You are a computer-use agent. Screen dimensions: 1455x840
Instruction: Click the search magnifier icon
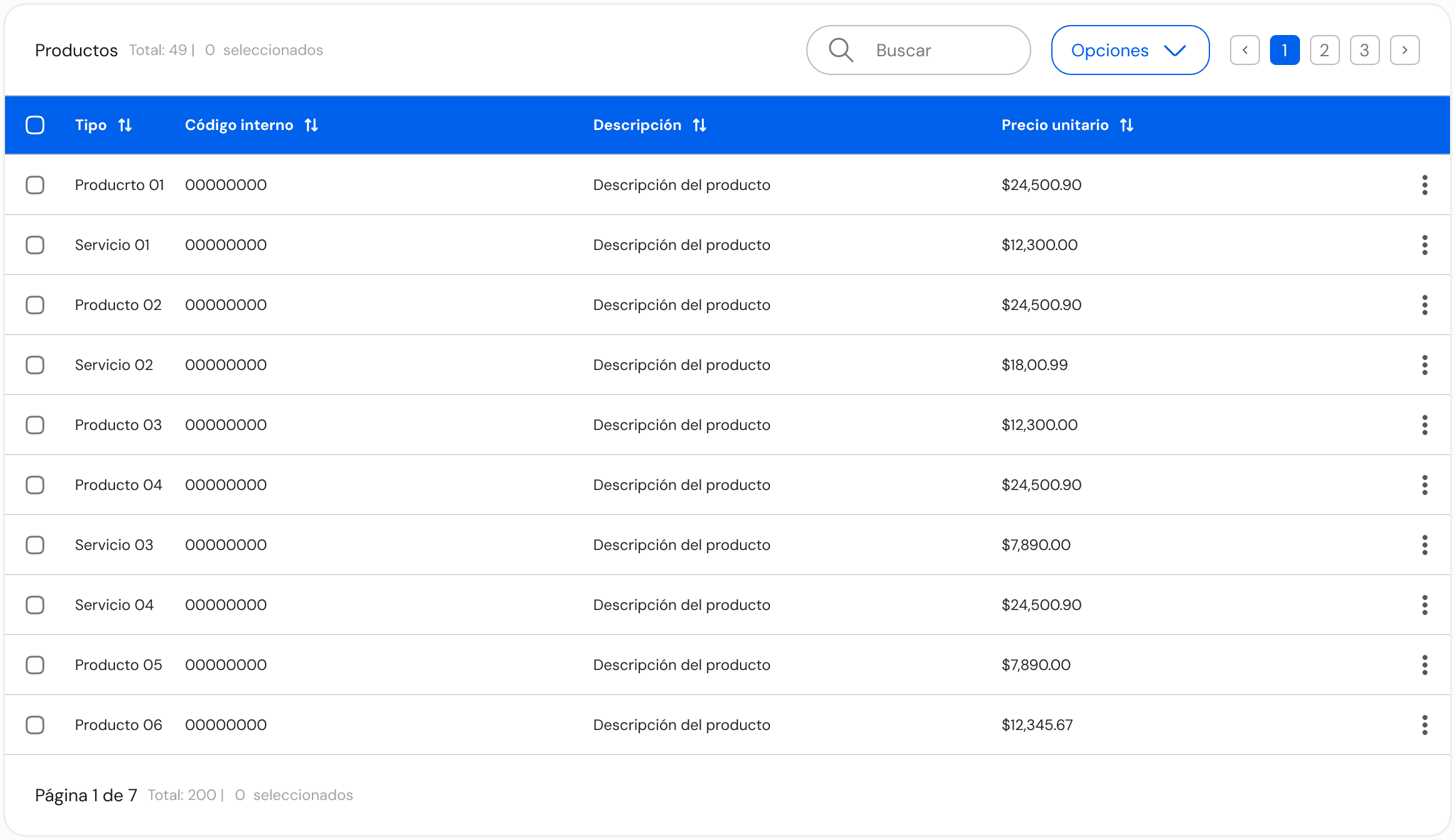pyautogui.click(x=841, y=50)
